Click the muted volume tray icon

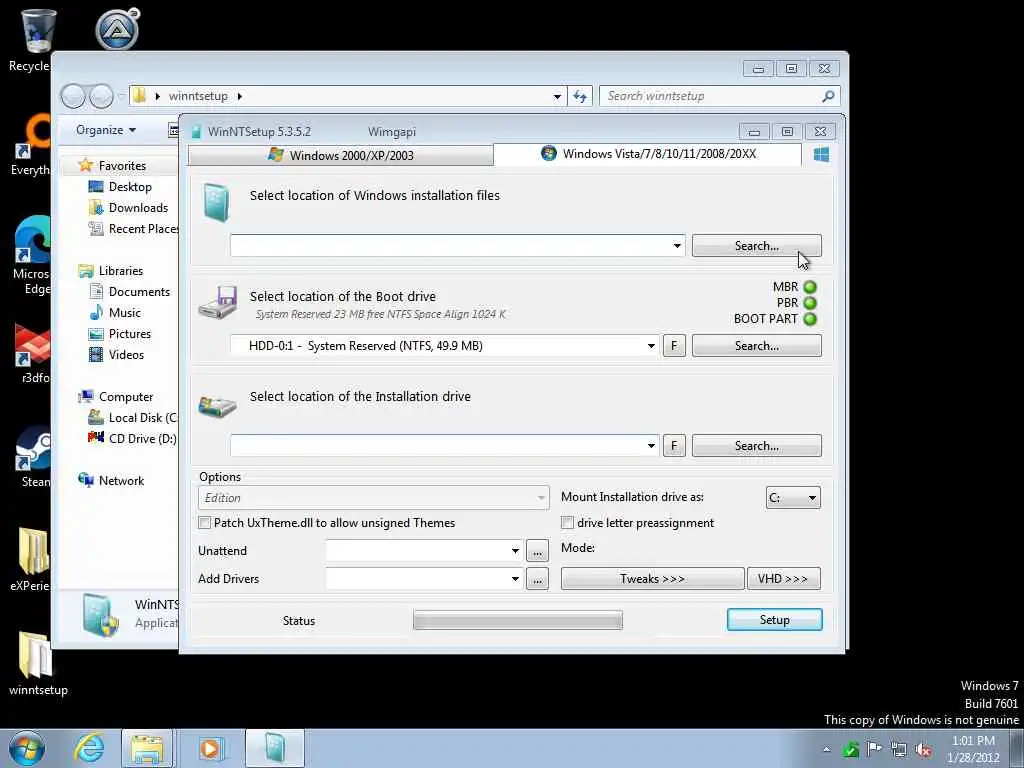pyautogui.click(x=923, y=750)
